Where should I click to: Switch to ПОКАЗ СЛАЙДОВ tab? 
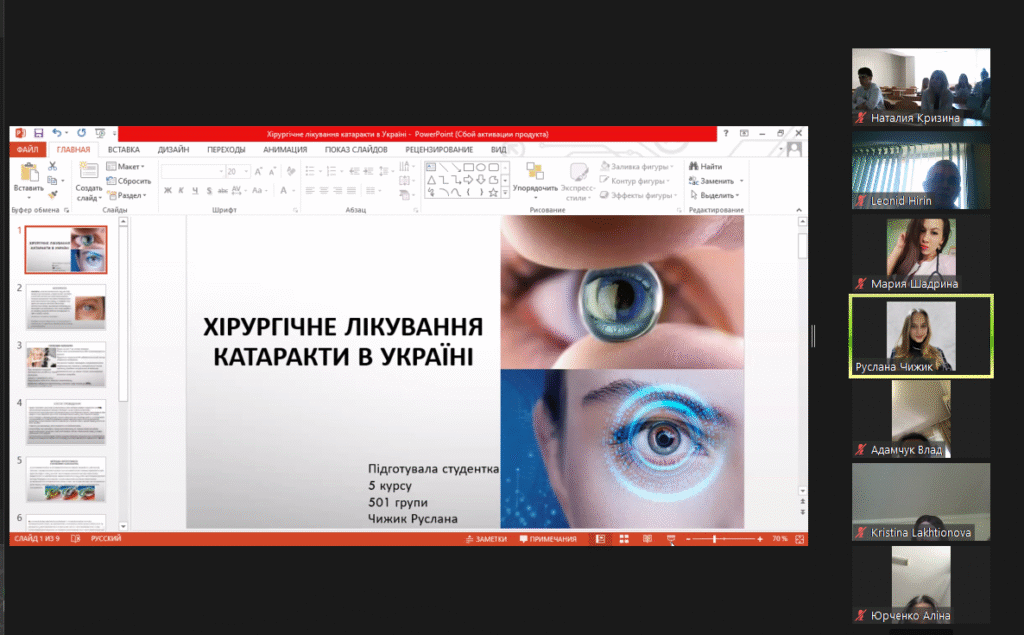coord(356,150)
